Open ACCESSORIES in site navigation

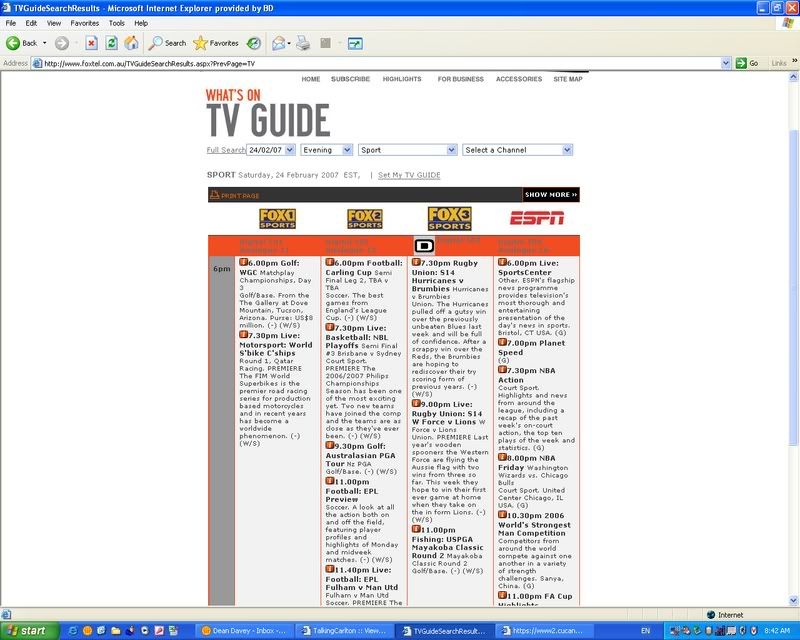tap(519, 79)
